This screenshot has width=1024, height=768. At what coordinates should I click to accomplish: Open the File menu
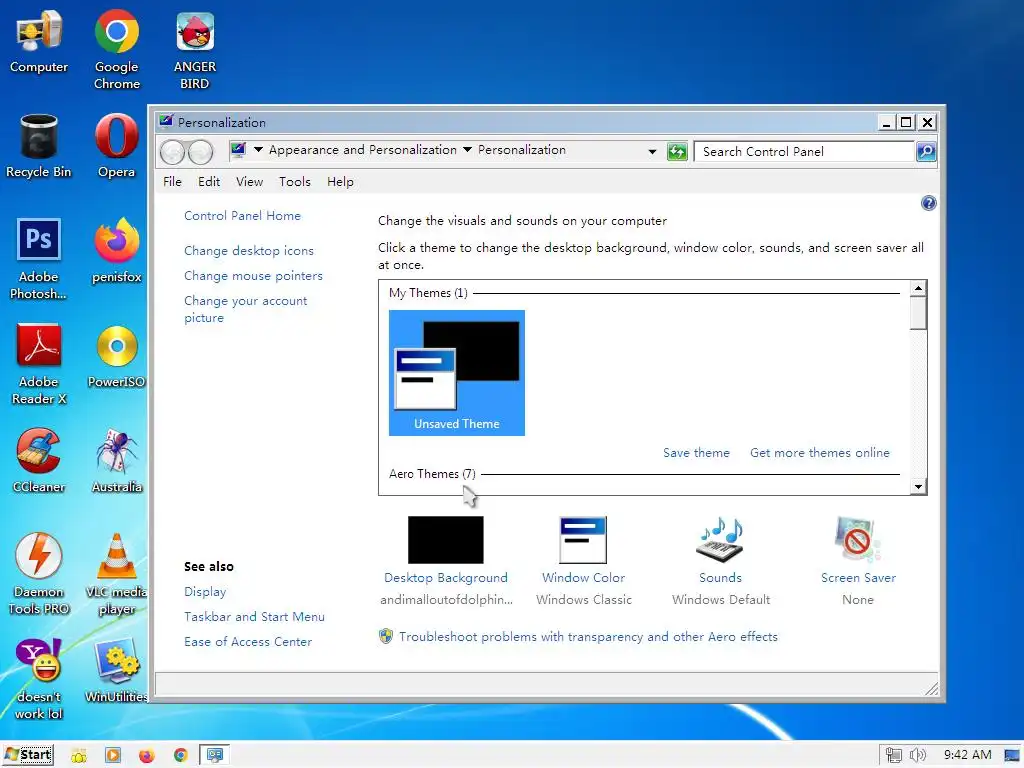172,182
